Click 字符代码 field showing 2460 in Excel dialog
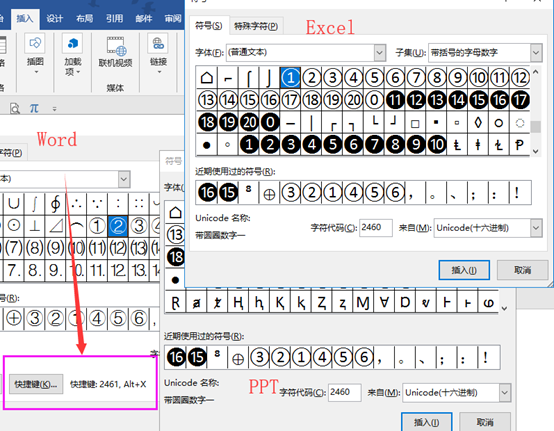The width and height of the screenshot is (554, 431). pos(376,228)
